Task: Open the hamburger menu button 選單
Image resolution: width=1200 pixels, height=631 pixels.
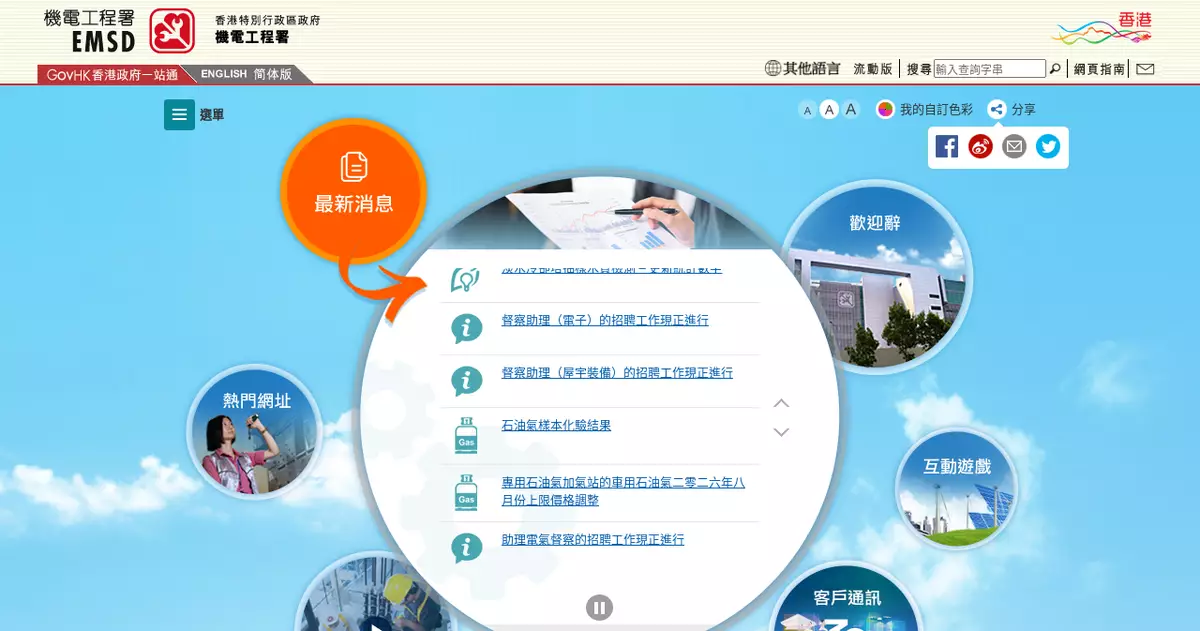Action: pyautogui.click(x=179, y=115)
